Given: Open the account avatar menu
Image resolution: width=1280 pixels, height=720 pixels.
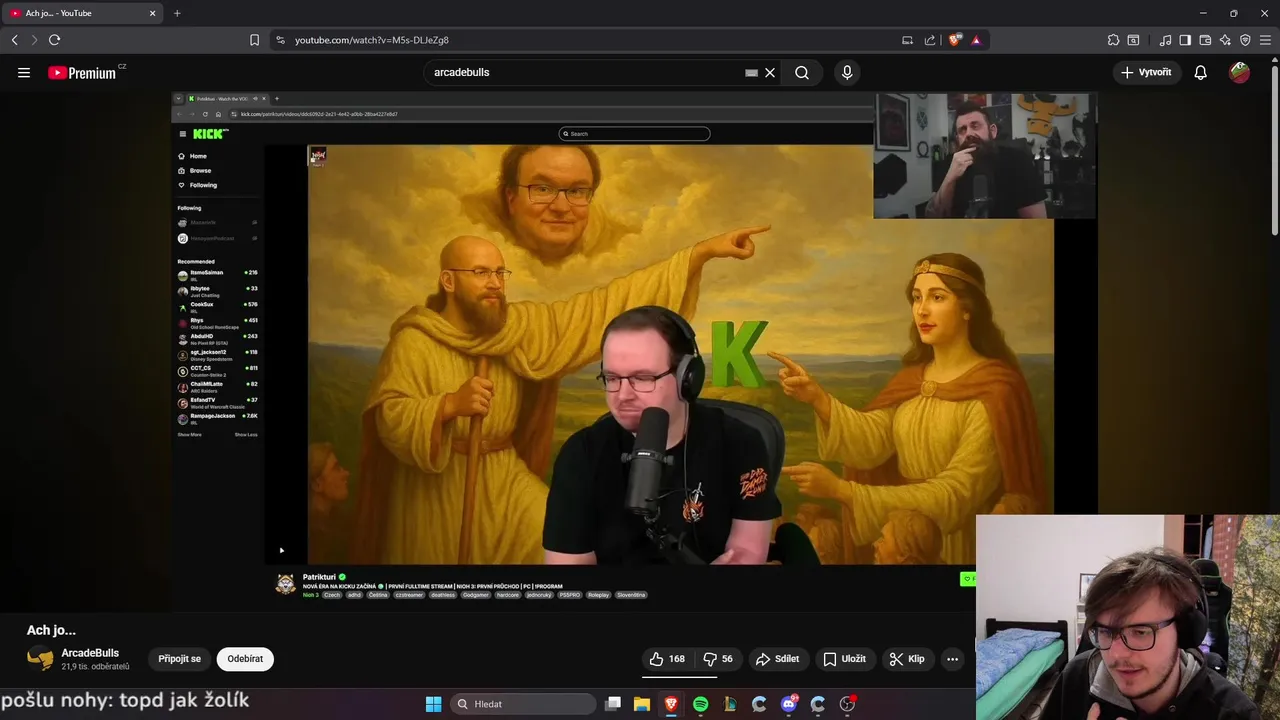Looking at the screenshot, I should (1240, 72).
